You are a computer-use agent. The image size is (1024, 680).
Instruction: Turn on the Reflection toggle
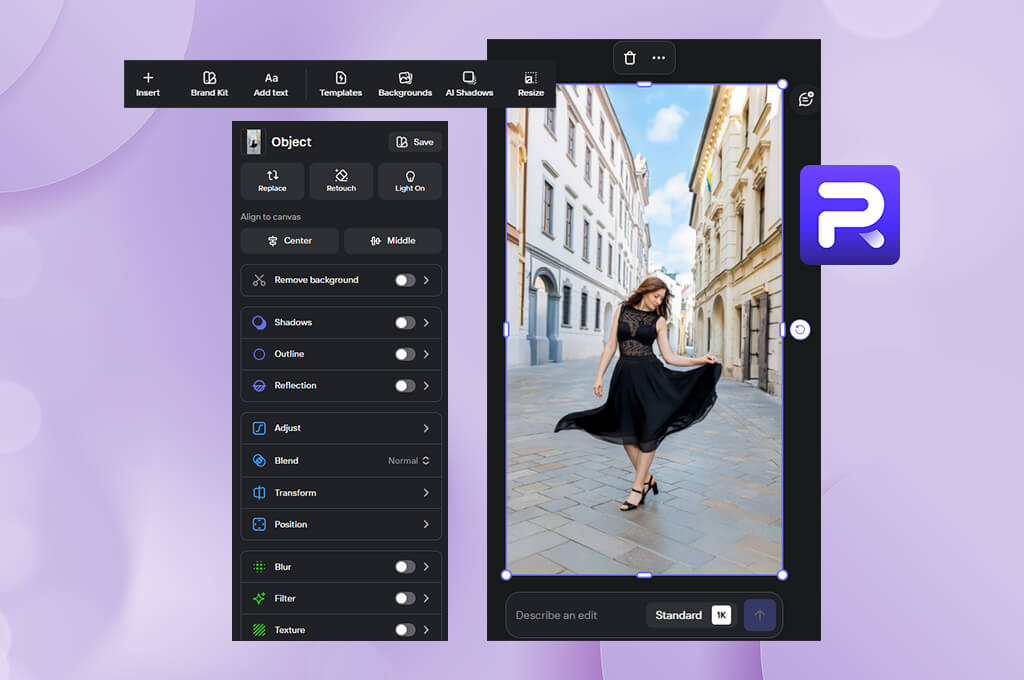coord(405,386)
